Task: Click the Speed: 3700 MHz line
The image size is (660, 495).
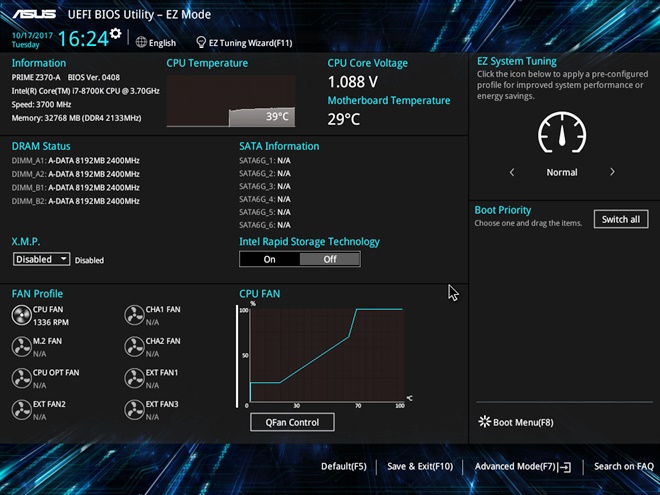Action: [41, 104]
